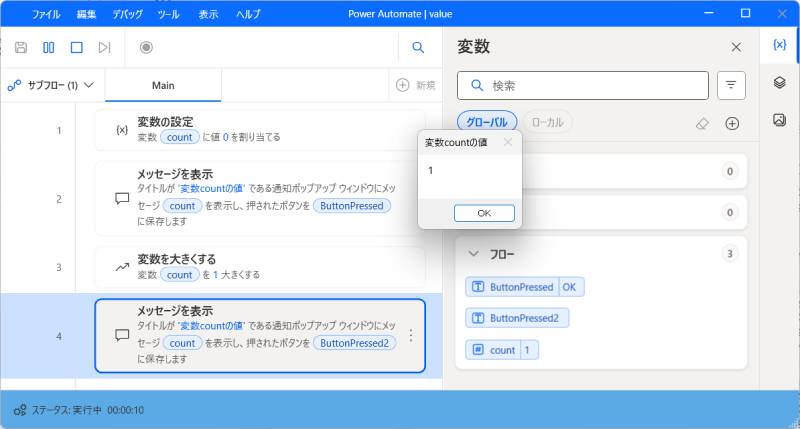The height and width of the screenshot is (429, 800).
Task: Open the variables pane {x} sidebar icon
Action: 780,44
